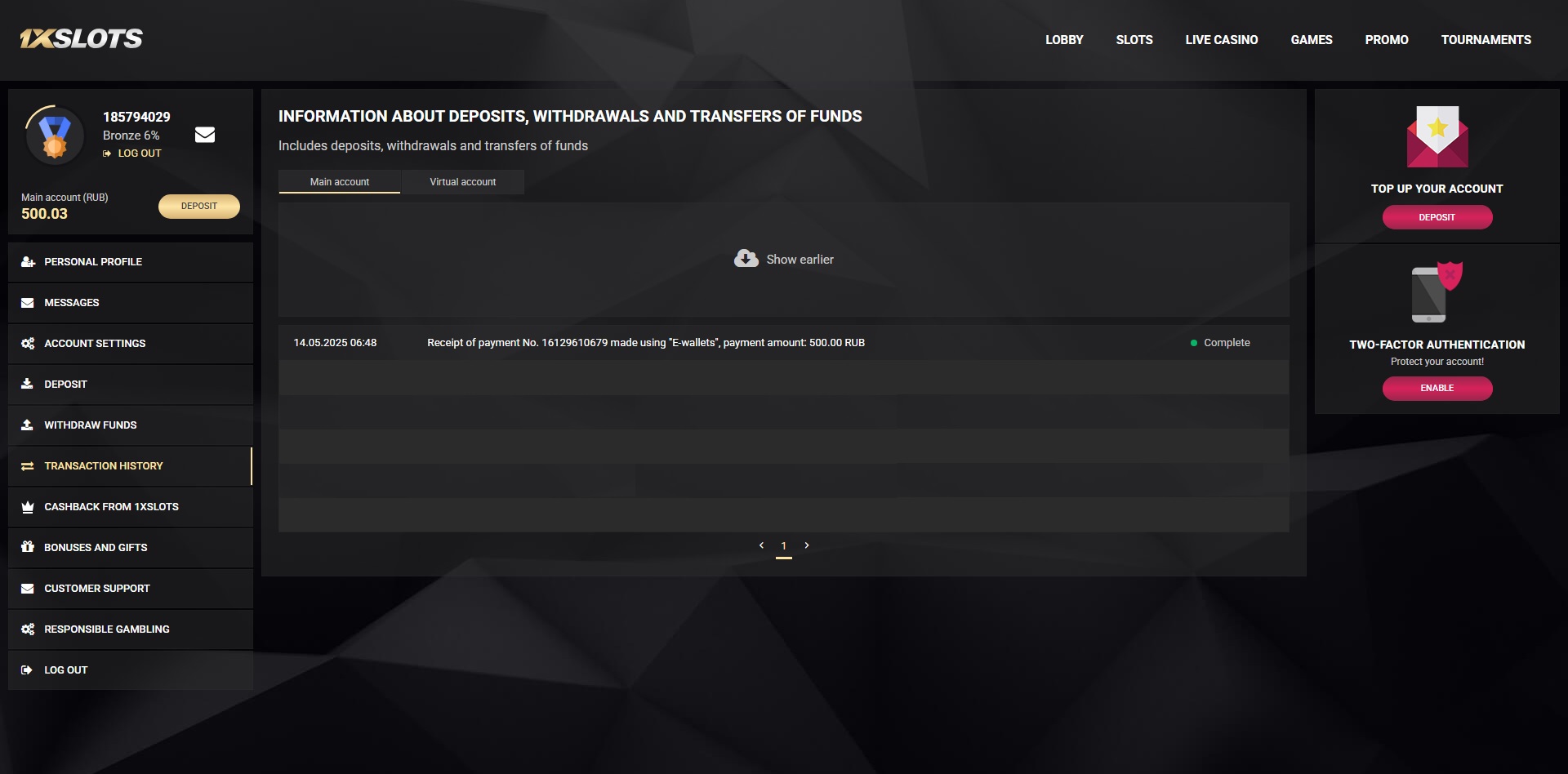Click the phone shield two-factor icon

coord(1437,292)
